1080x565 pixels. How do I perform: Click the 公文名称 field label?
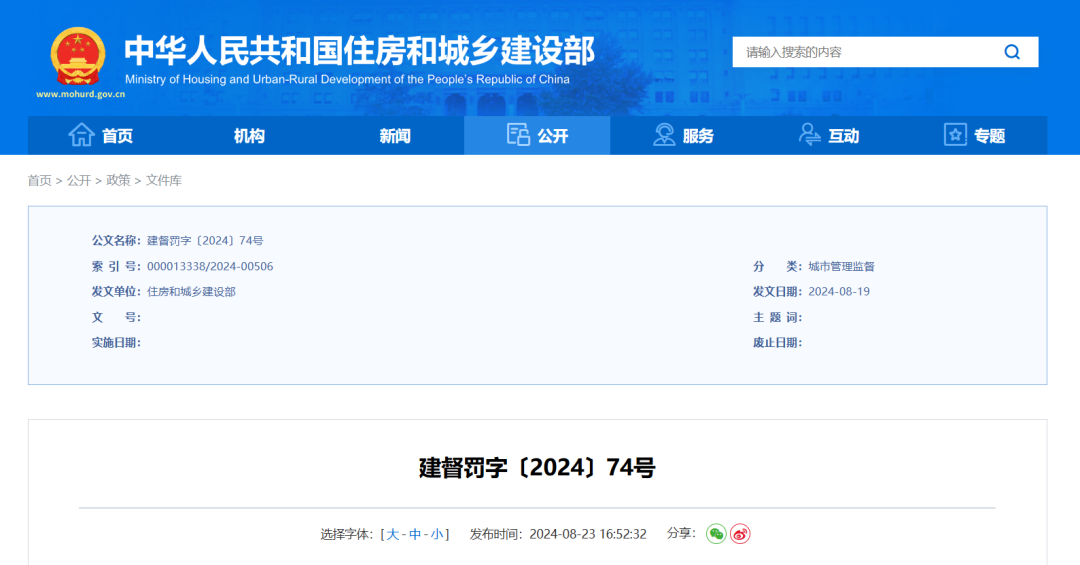click(x=116, y=240)
